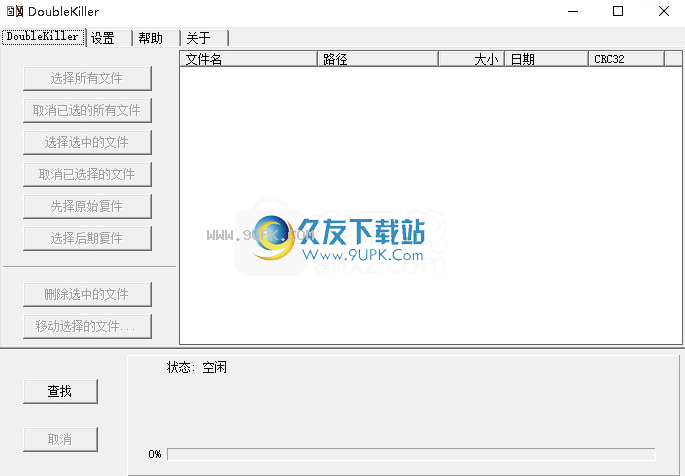Click the 选择所有文件 button
Screen dimensions: 685x476
(87, 79)
